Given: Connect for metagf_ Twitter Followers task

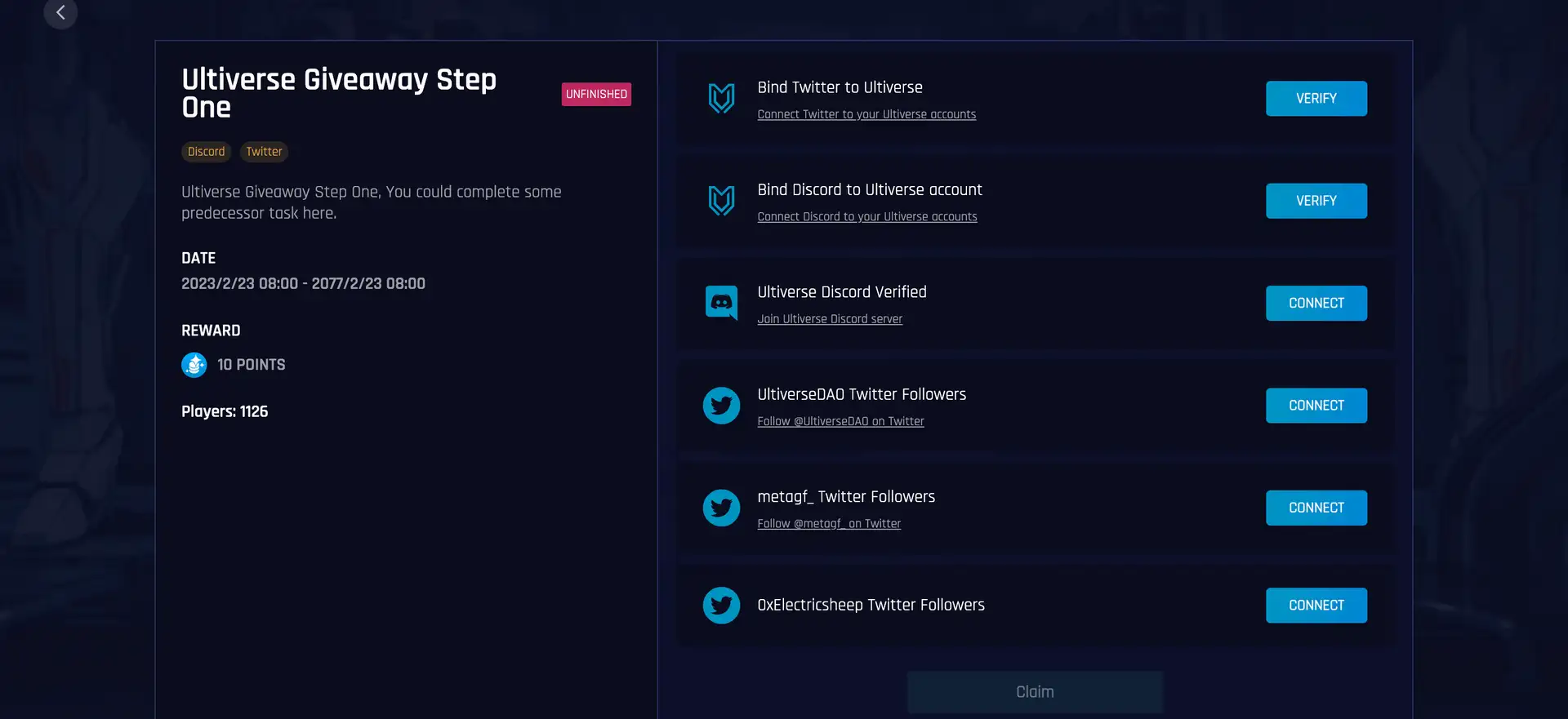Looking at the screenshot, I should 1316,508.
